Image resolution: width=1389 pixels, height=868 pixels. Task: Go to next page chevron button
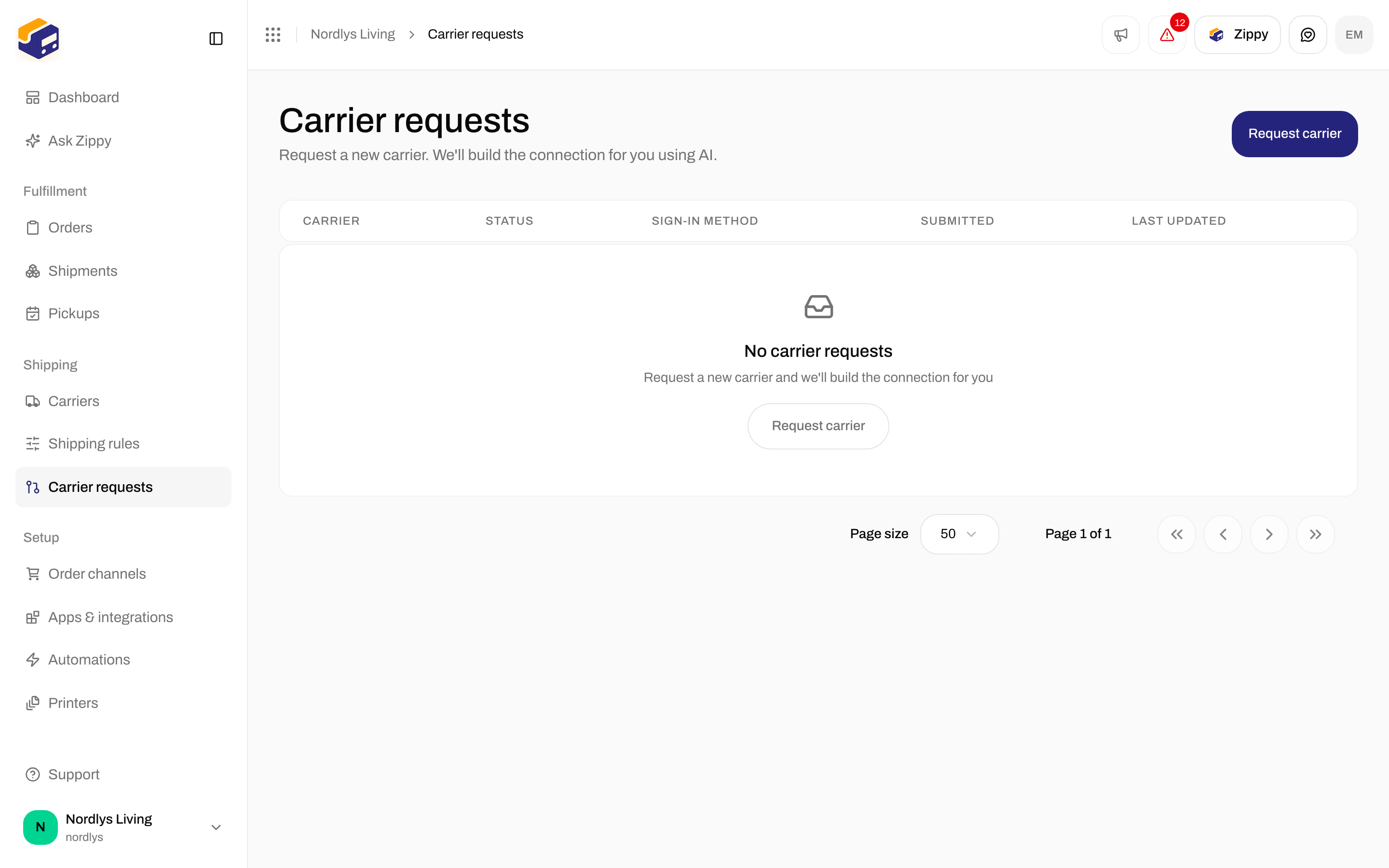point(1269,534)
